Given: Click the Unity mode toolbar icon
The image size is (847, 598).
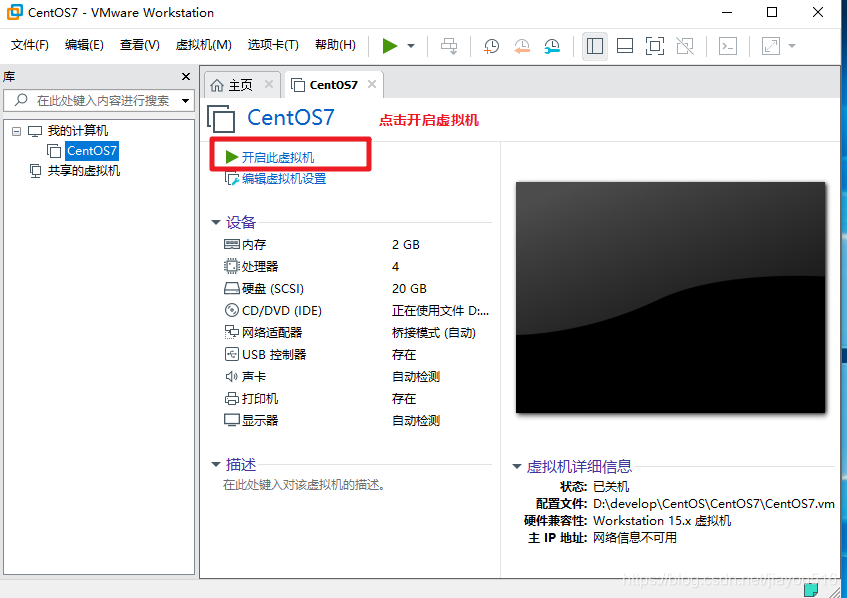Looking at the screenshot, I should tap(685, 46).
